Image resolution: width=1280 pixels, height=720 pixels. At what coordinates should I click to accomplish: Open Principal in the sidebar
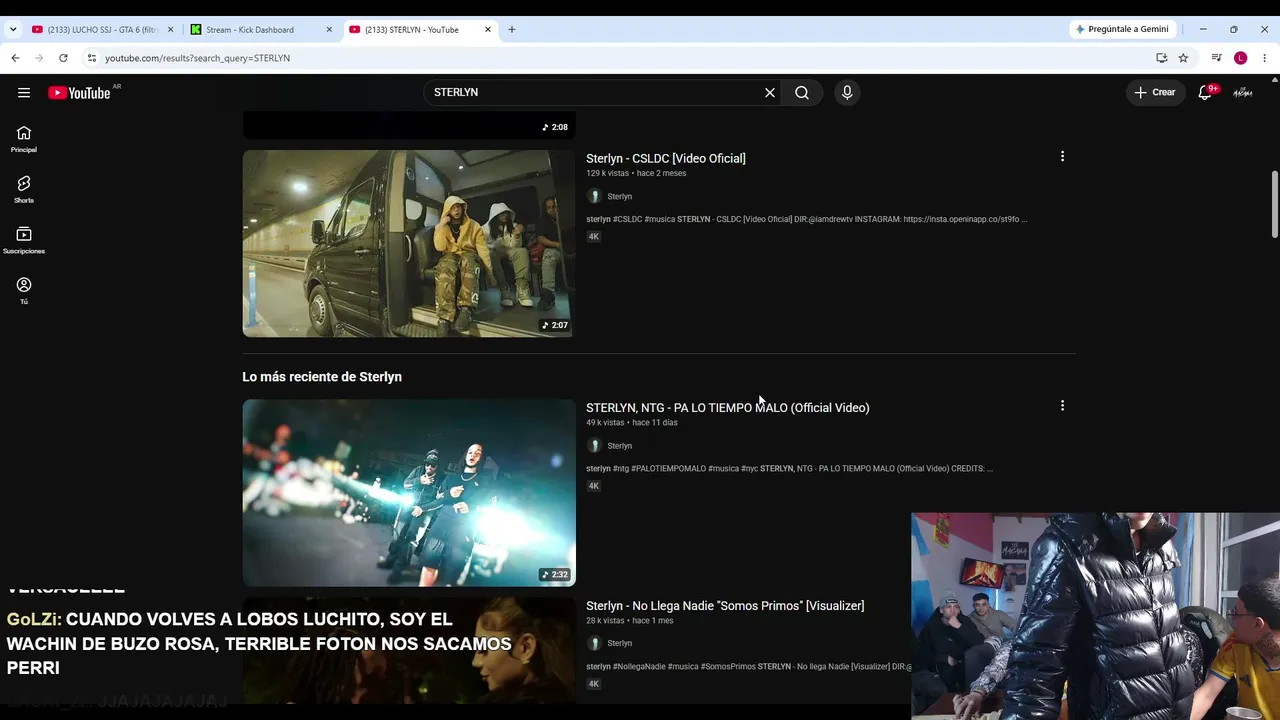24,139
